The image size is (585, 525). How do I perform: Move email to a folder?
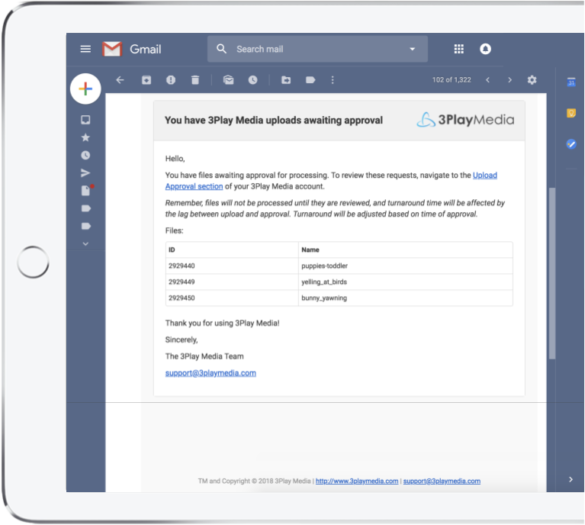point(286,80)
